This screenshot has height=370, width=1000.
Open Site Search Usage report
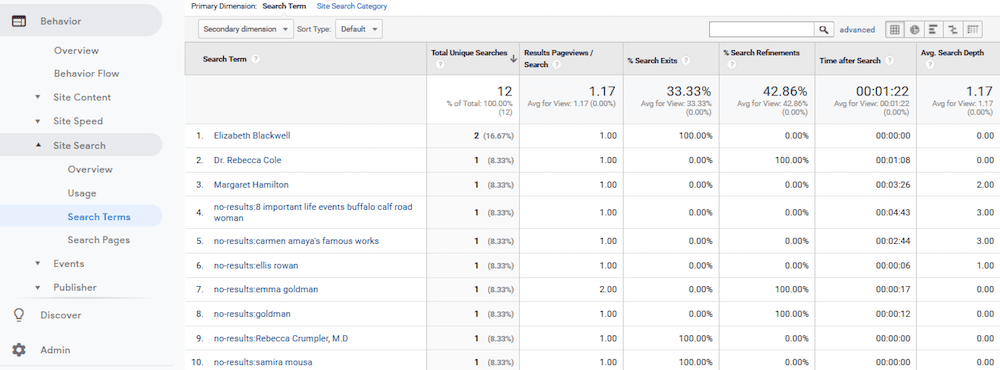(82, 193)
